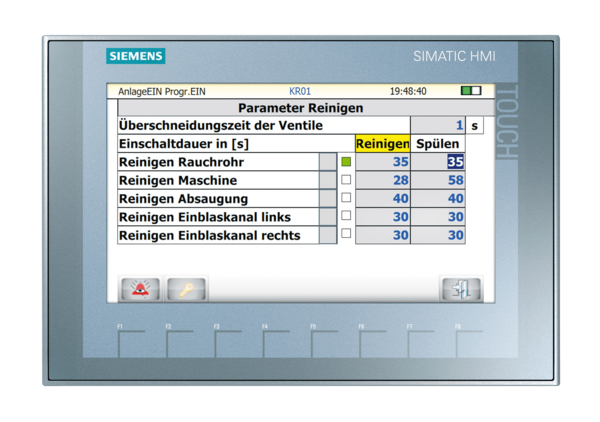
Task: Select the Überschneidungszeit der Ventile value field
Action: click(438, 126)
